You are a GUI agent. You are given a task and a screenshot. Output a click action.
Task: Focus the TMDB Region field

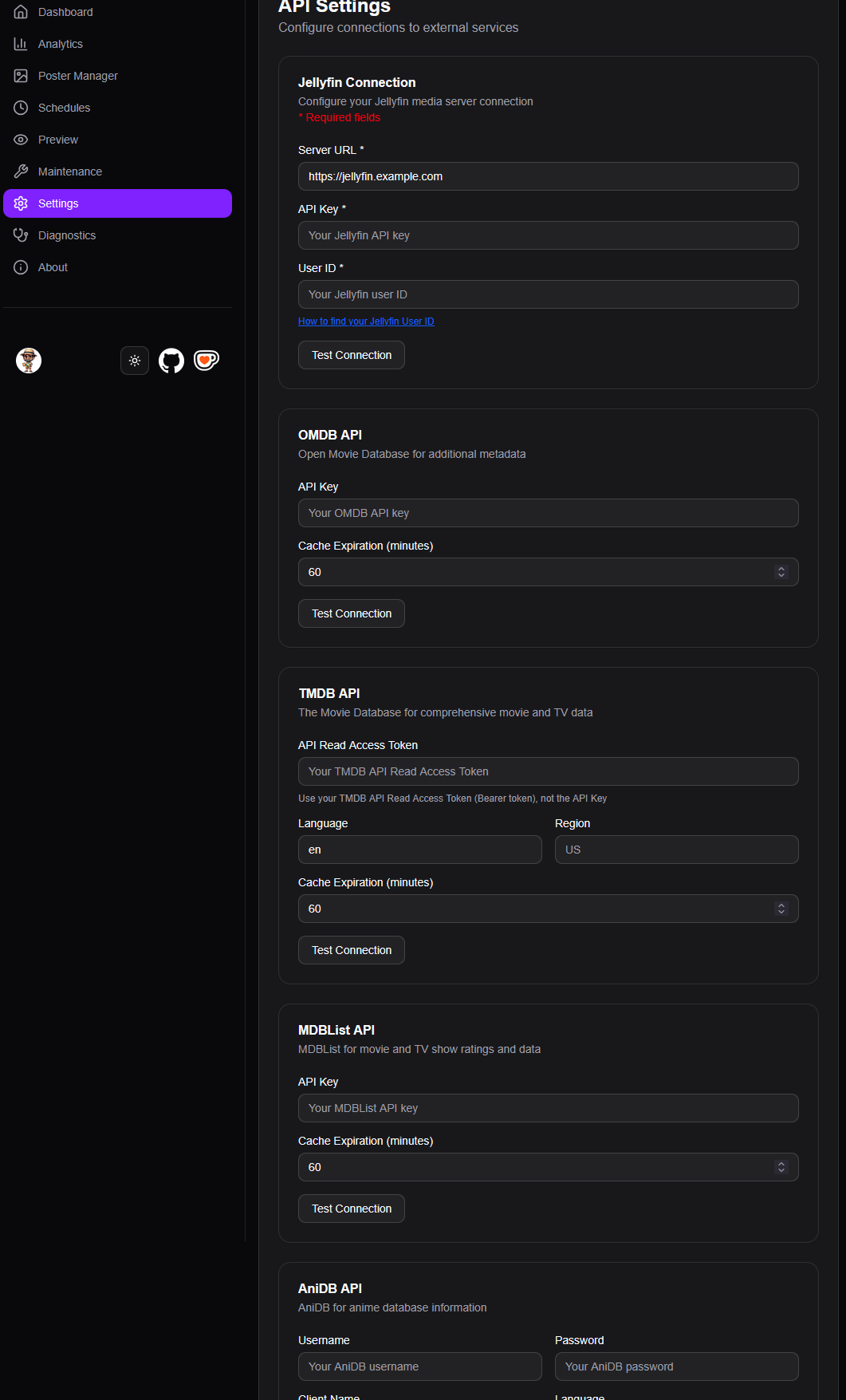[677, 850]
